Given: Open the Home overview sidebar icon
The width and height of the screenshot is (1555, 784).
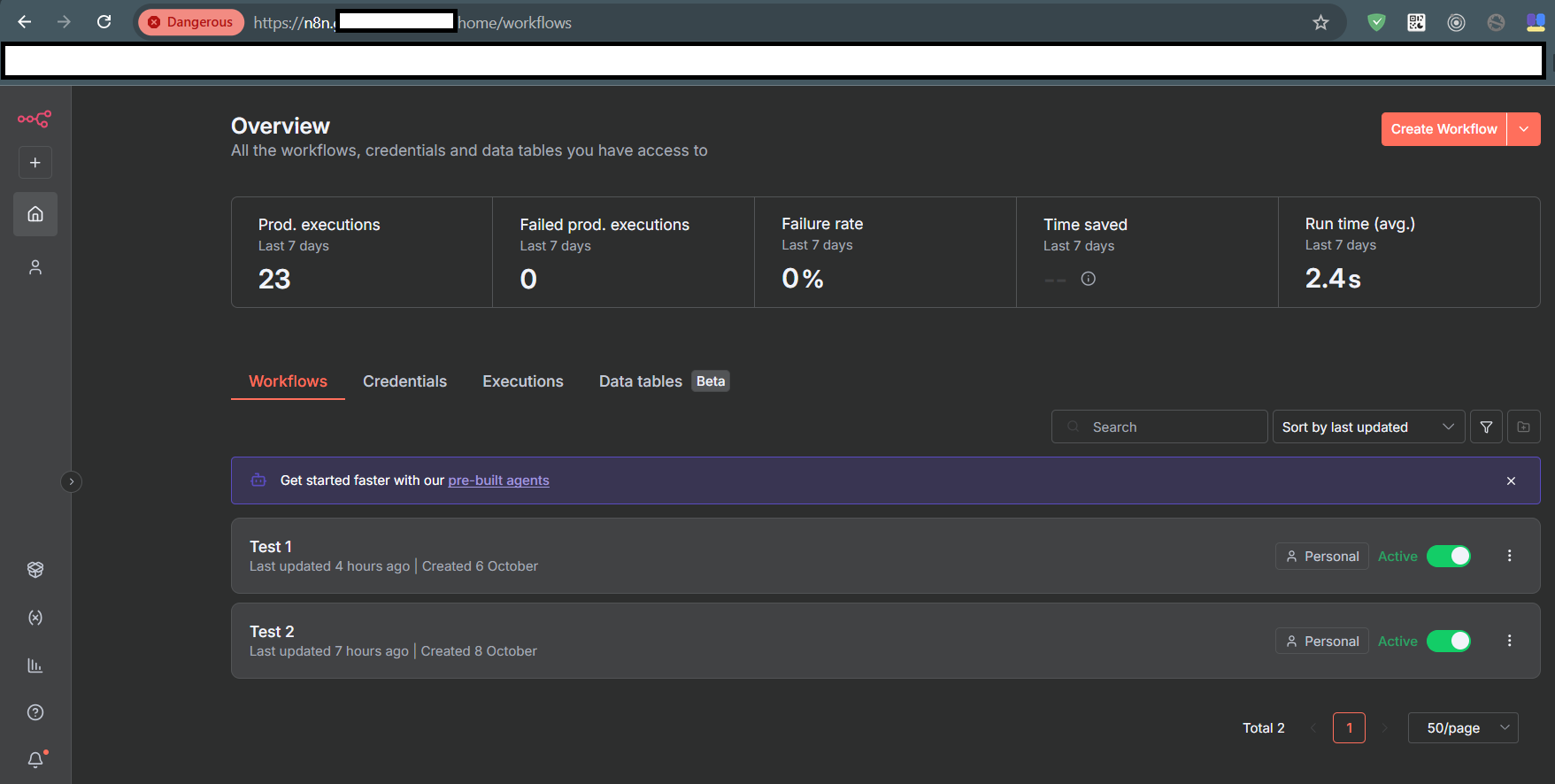Looking at the screenshot, I should (x=35, y=214).
